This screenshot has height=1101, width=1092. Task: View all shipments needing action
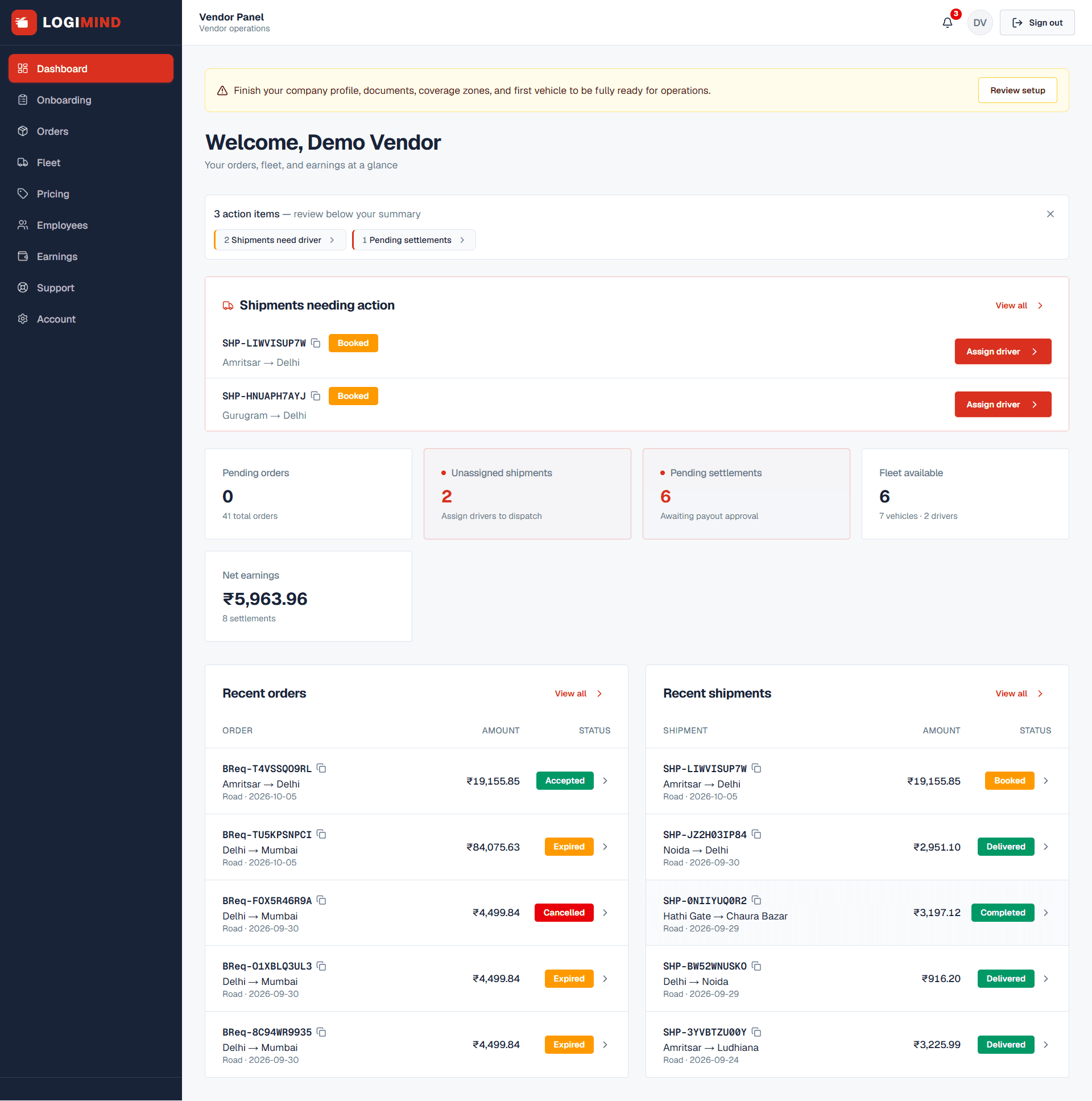[1019, 306]
